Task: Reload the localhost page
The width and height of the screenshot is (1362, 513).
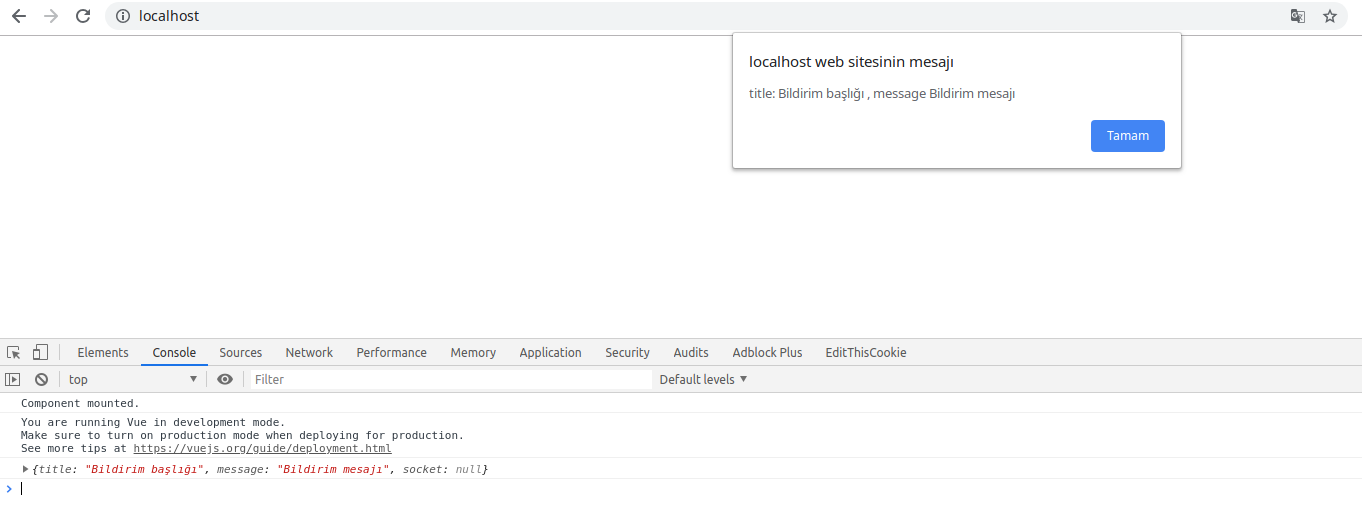Action: tap(83, 16)
